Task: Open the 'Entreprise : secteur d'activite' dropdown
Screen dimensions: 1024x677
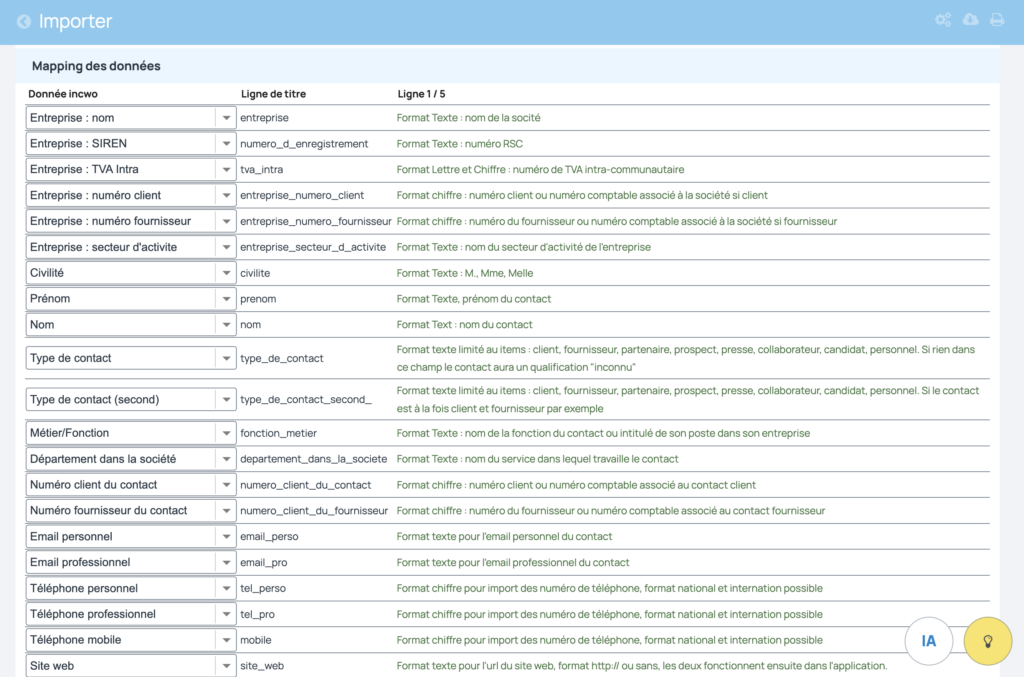Action: tap(131, 247)
